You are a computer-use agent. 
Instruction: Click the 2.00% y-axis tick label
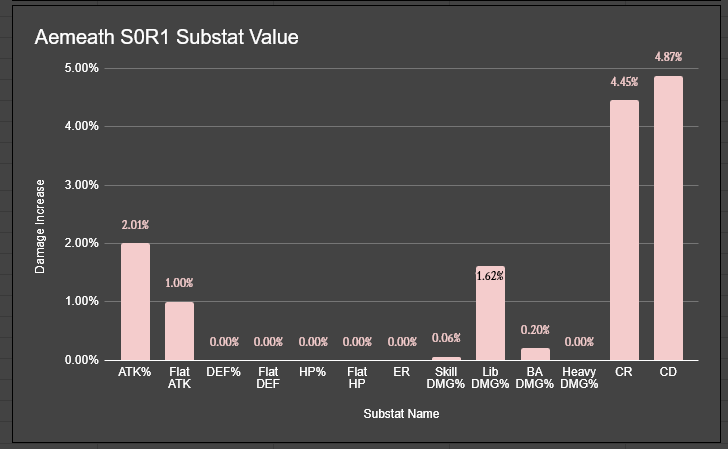click(x=82, y=243)
